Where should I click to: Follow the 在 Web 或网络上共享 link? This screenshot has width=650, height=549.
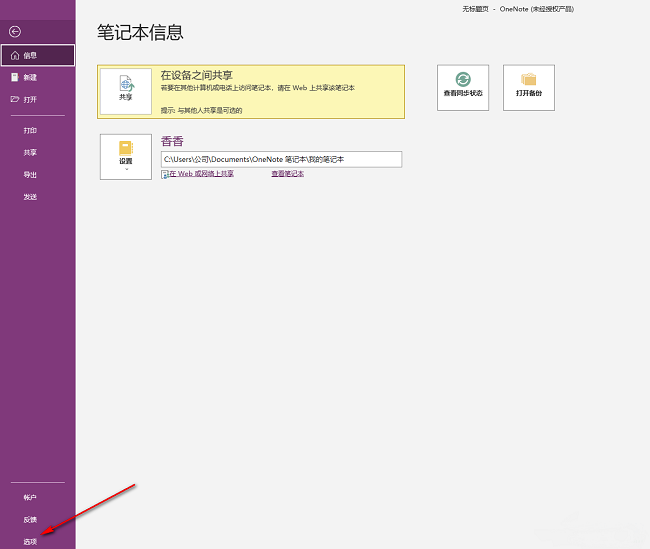199,174
